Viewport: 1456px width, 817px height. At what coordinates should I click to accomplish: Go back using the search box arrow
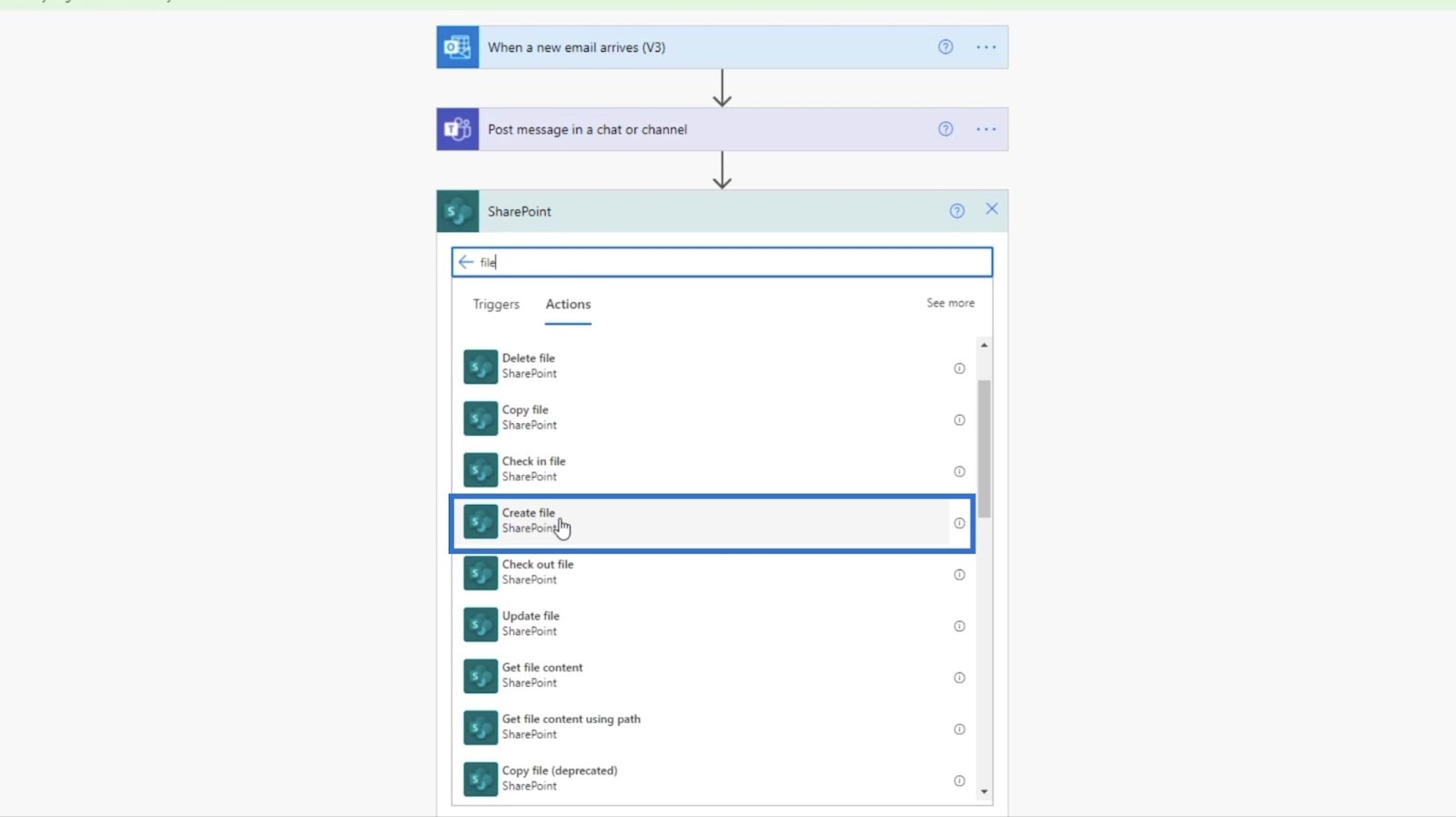tap(466, 262)
